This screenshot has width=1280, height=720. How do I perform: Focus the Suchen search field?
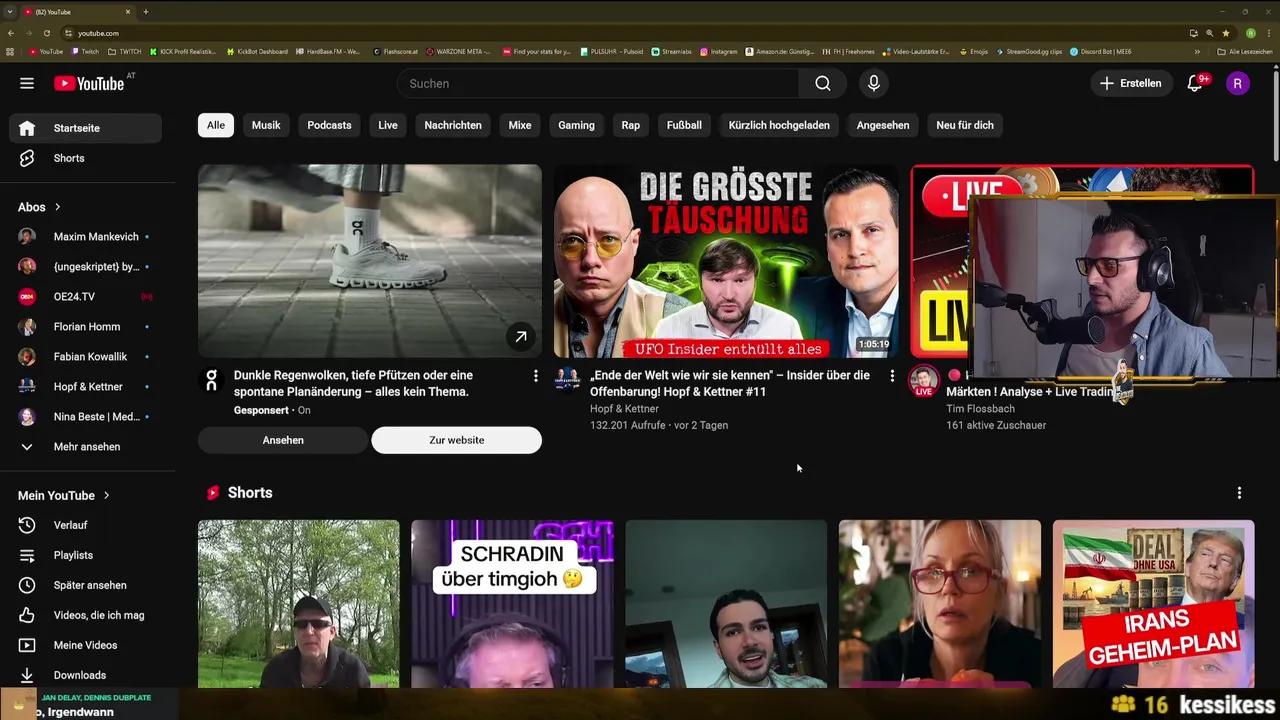pos(598,84)
